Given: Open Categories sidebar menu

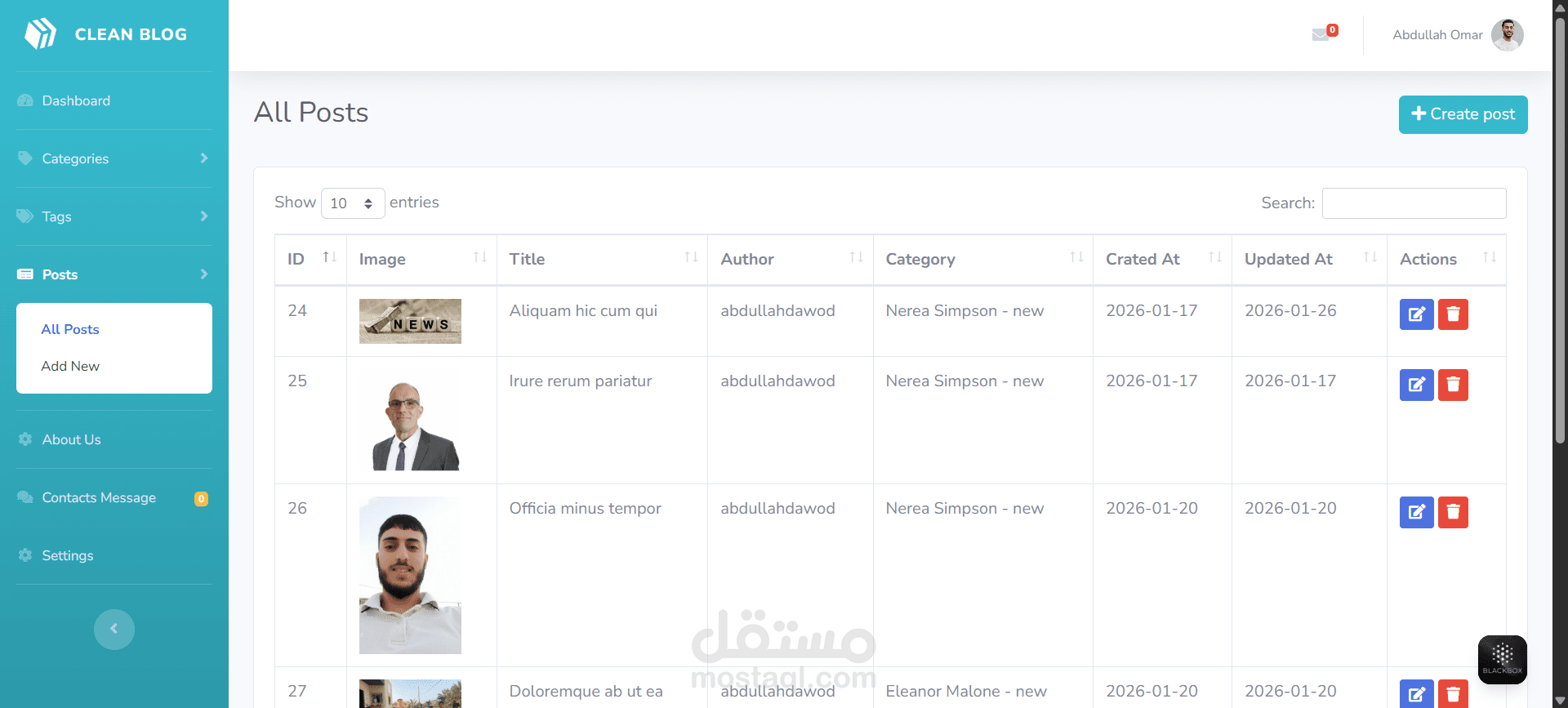Looking at the screenshot, I should (114, 158).
